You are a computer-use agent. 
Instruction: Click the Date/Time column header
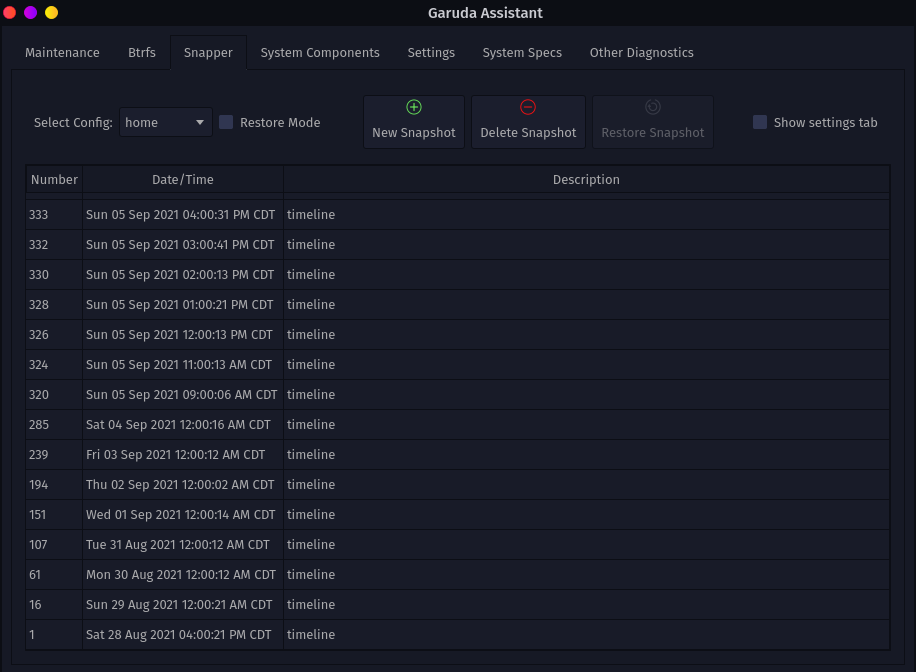click(x=183, y=180)
